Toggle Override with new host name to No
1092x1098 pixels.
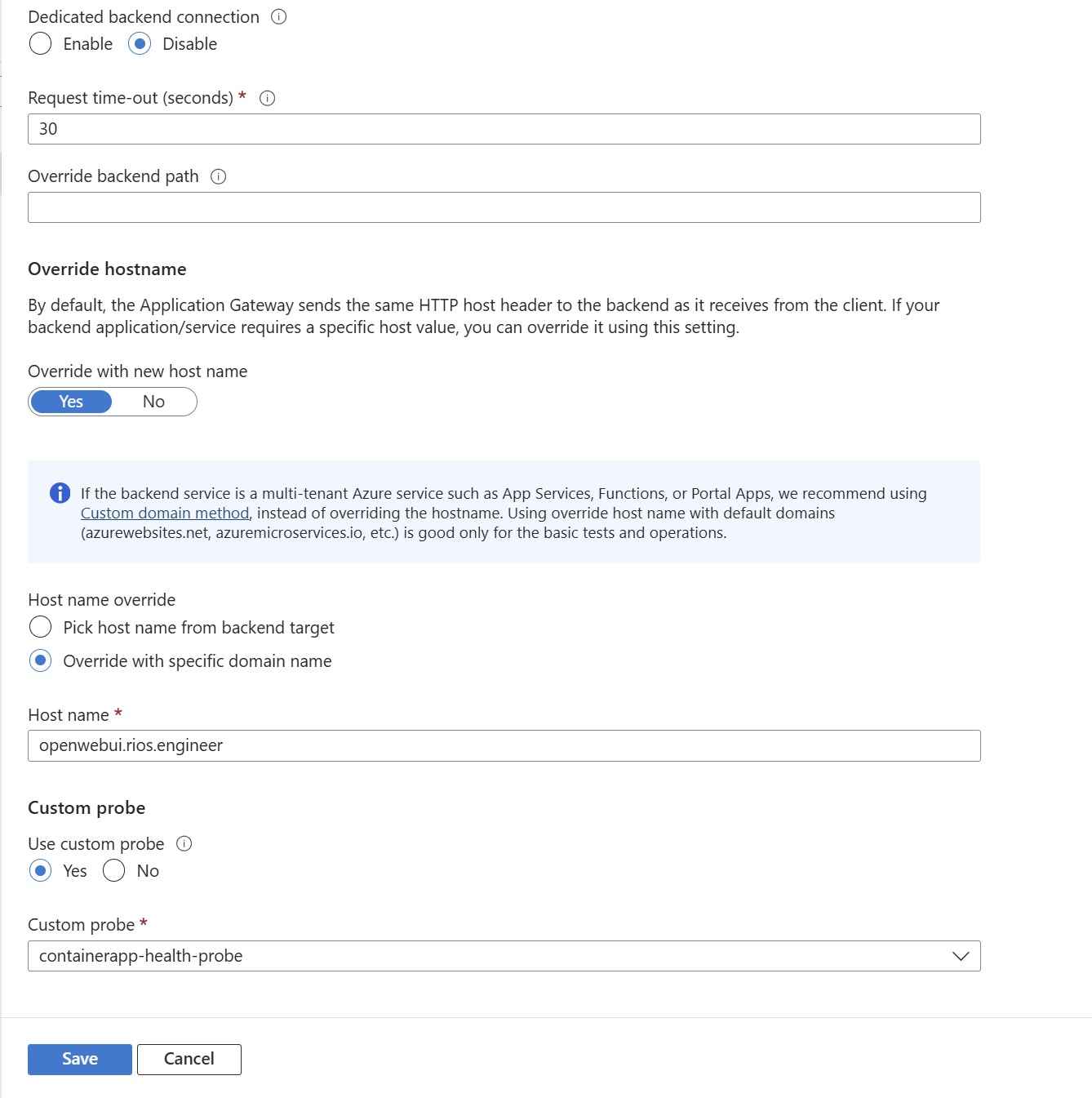click(x=153, y=402)
